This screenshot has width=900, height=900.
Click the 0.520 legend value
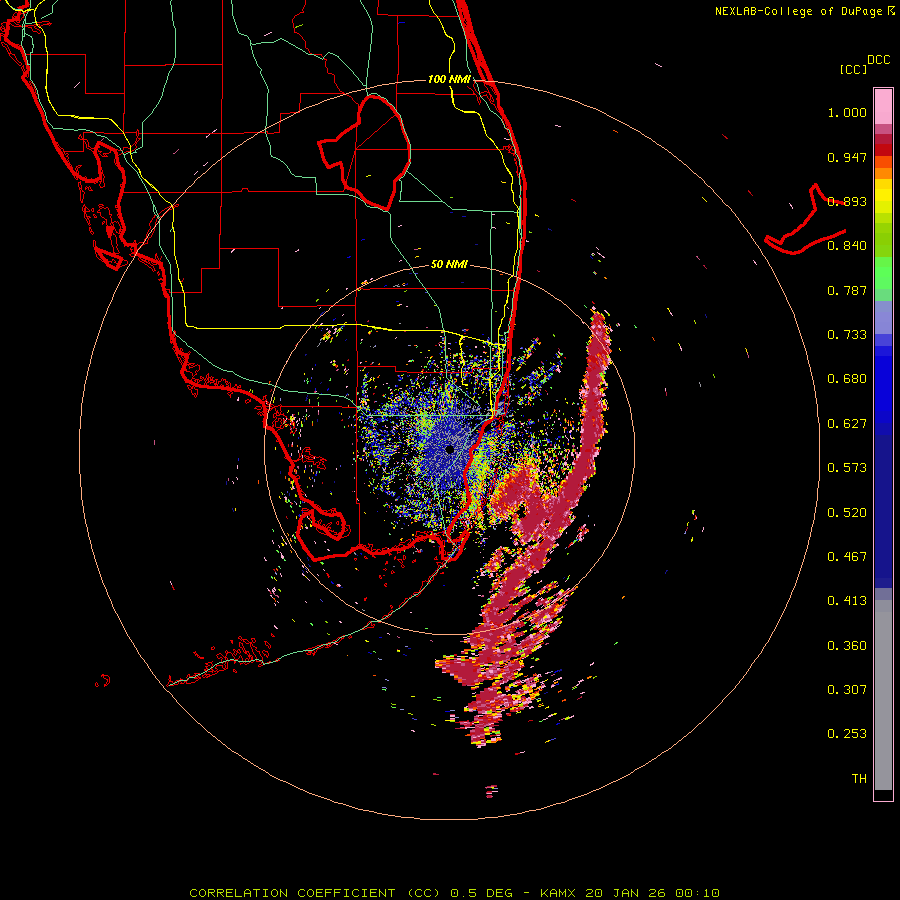tap(847, 513)
